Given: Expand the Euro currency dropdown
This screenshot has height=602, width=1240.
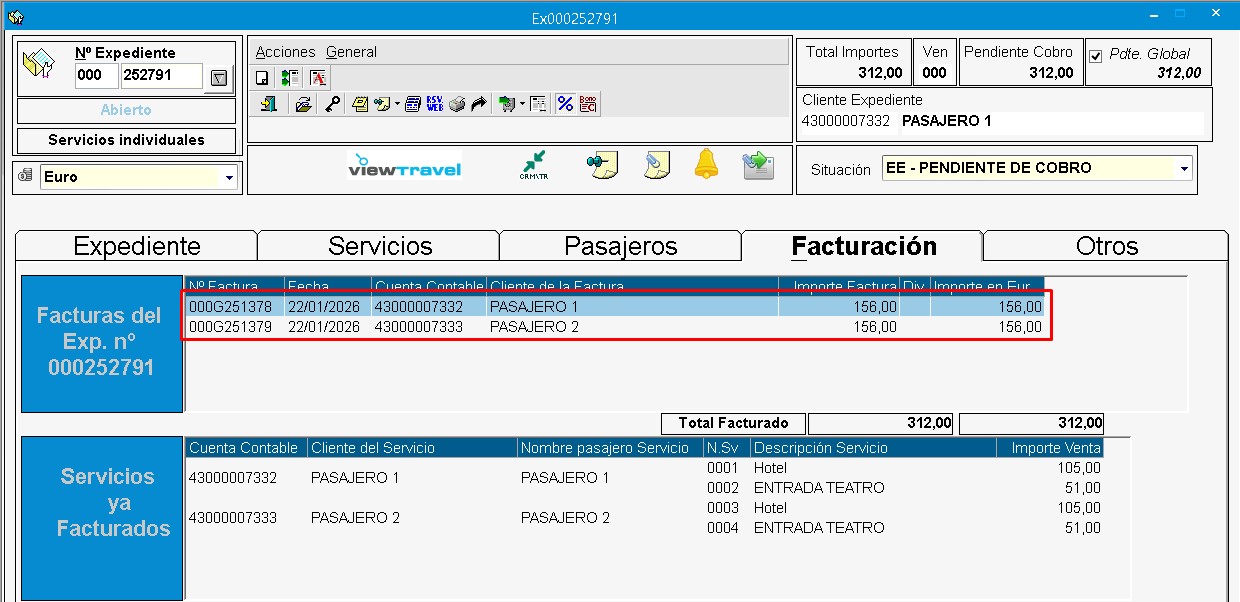Looking at the screenshot, I should 230,178.
